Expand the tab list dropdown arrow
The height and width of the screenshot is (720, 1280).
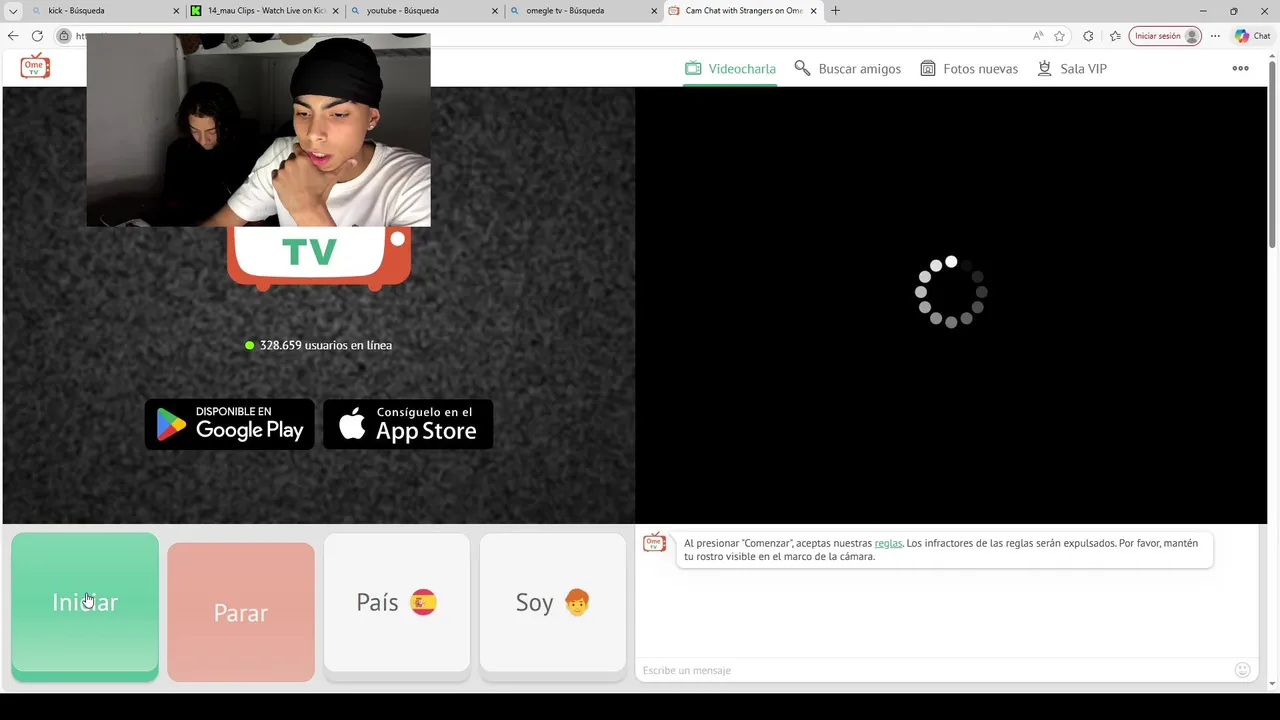[13, 11]
